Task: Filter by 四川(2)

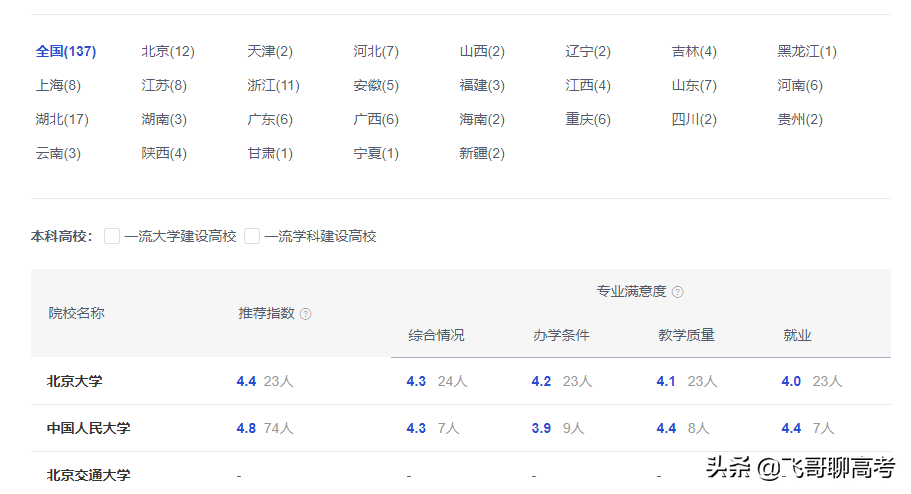Action: point(694,120)
